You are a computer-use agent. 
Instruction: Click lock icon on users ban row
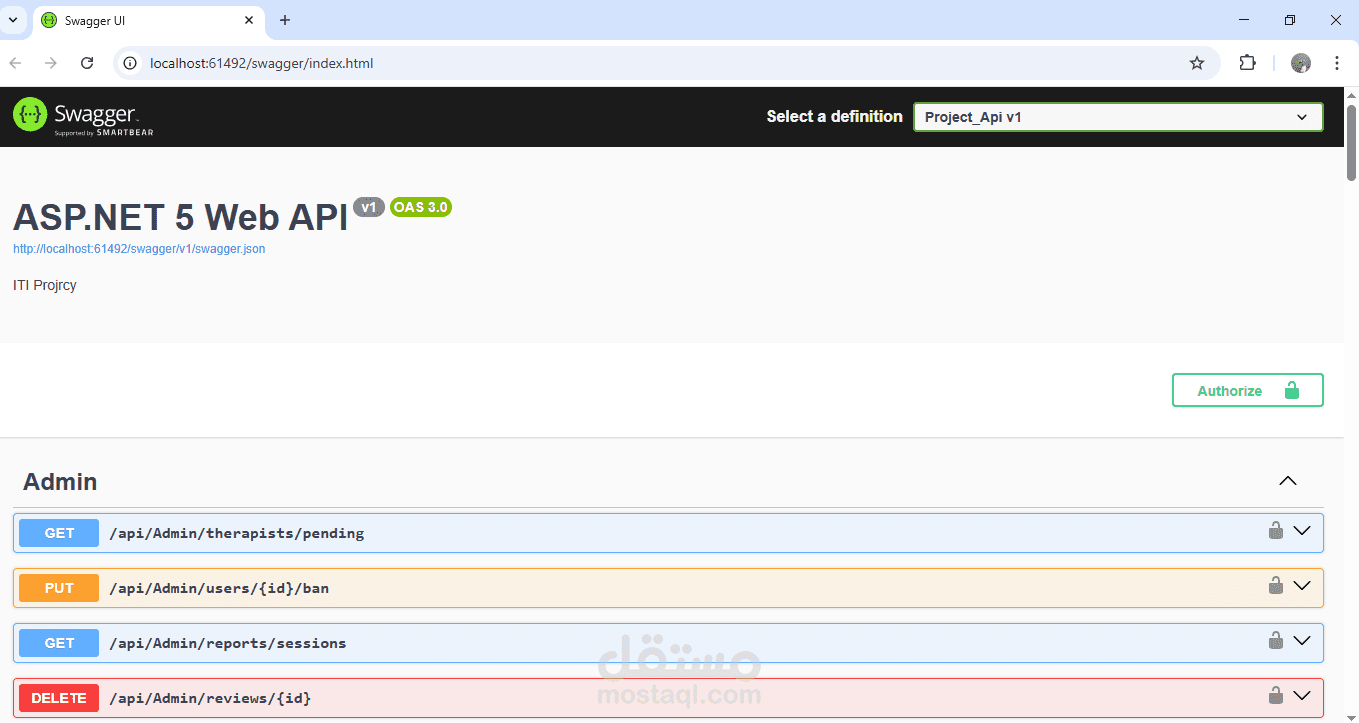(x=1276, y=585)
